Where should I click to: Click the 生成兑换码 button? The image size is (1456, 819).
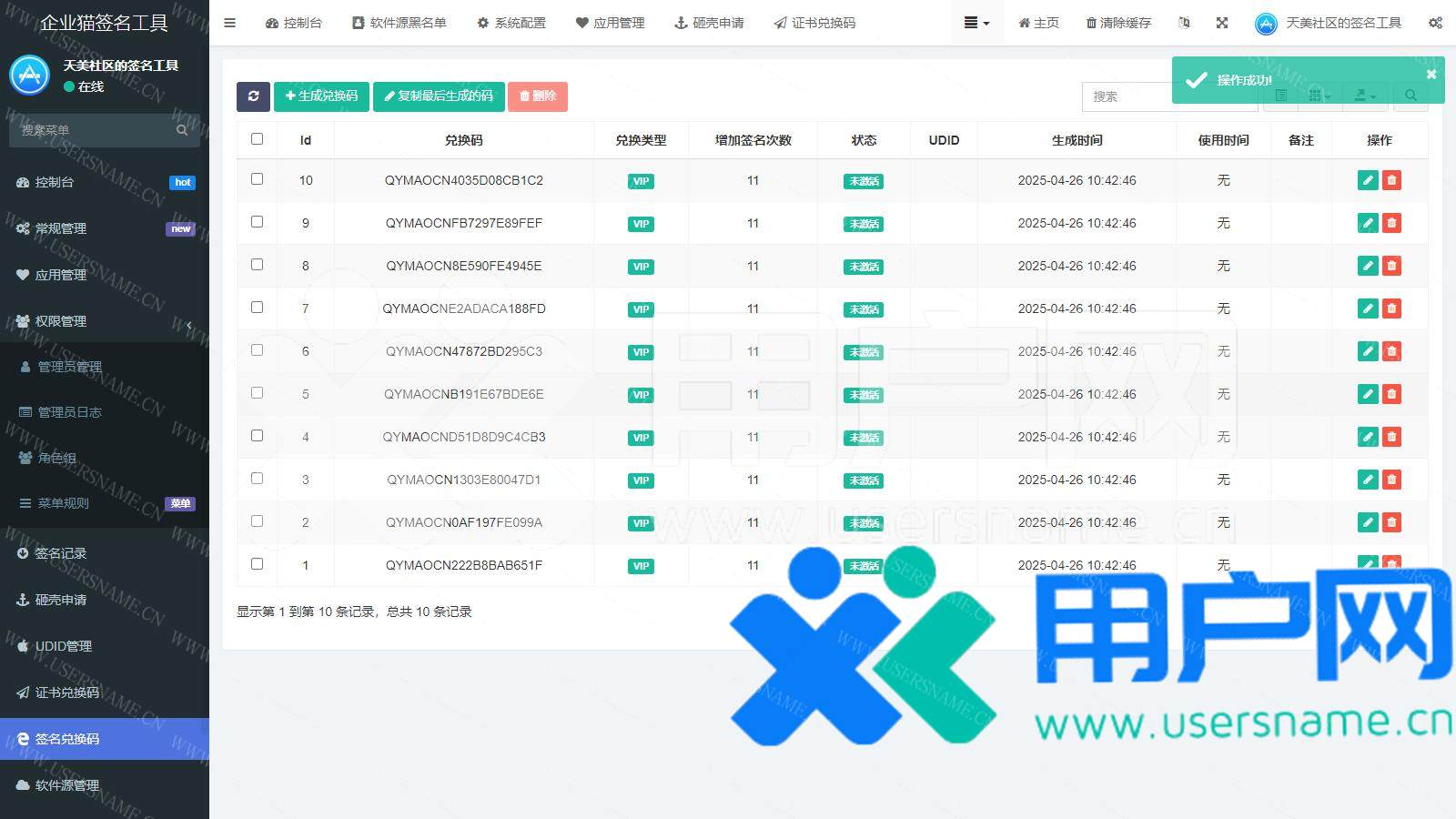(321, 96)
